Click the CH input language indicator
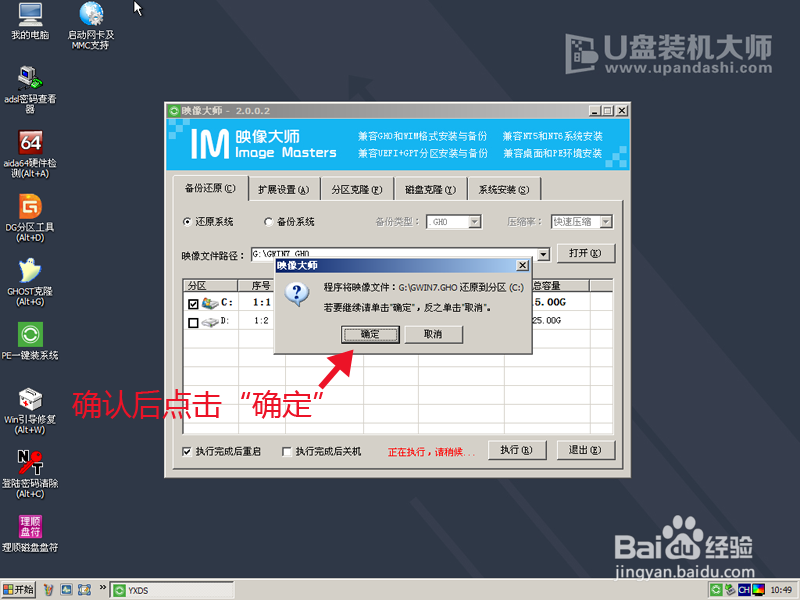The width and height of the screenshot is (800, 600). (744, 590)
